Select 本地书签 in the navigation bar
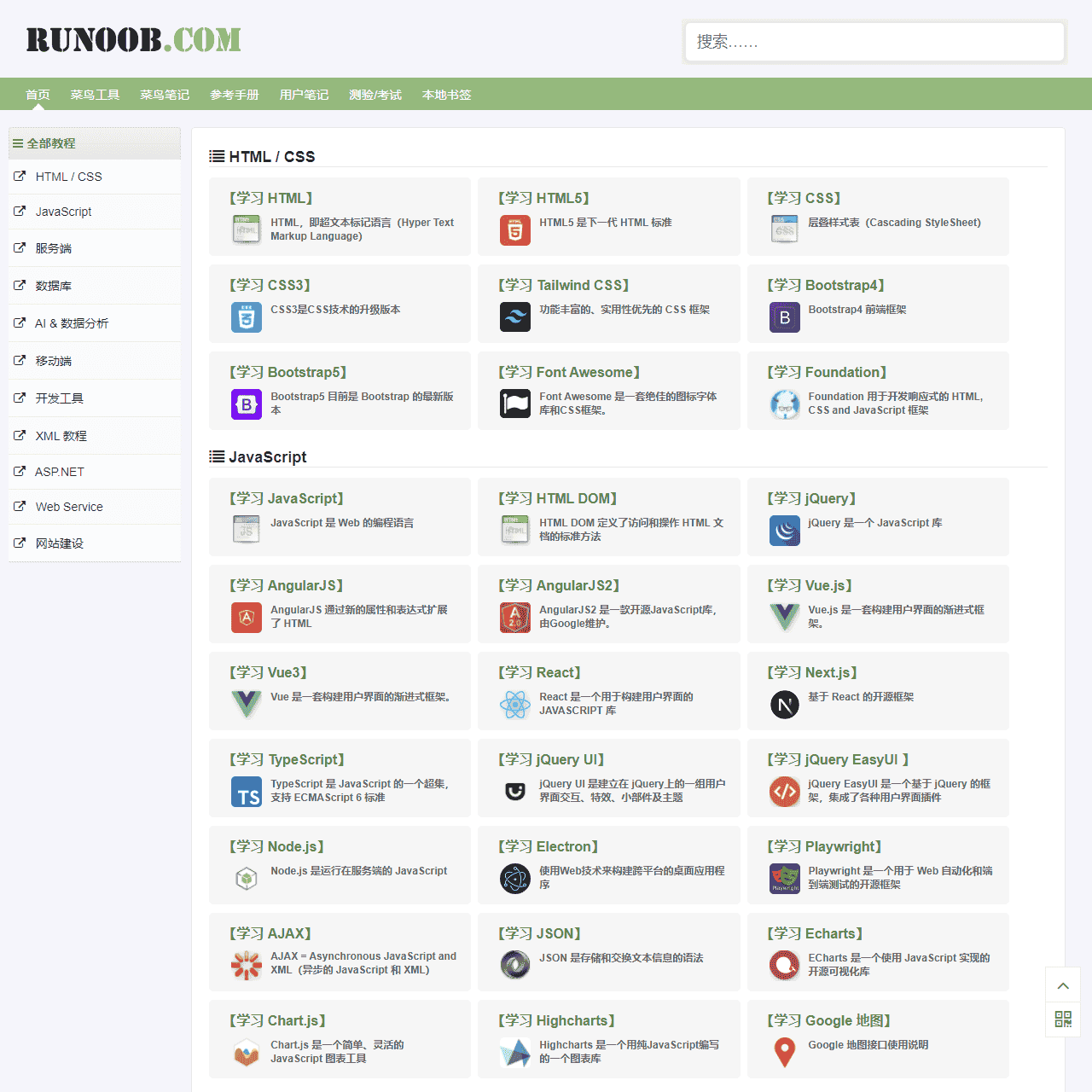This screenshot has height=1092, width=1092. 446,95
